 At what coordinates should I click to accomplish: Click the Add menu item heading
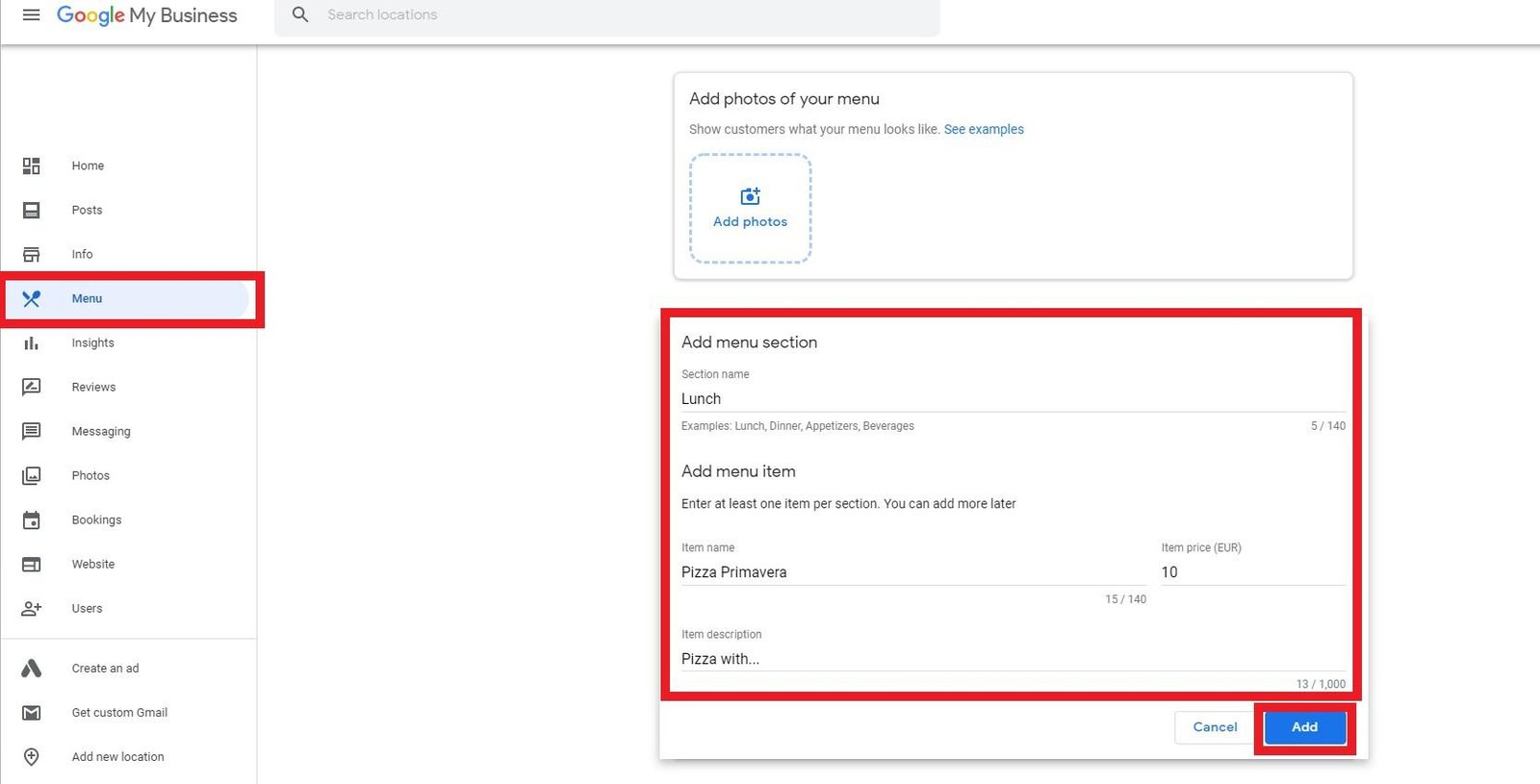(738, 471)
